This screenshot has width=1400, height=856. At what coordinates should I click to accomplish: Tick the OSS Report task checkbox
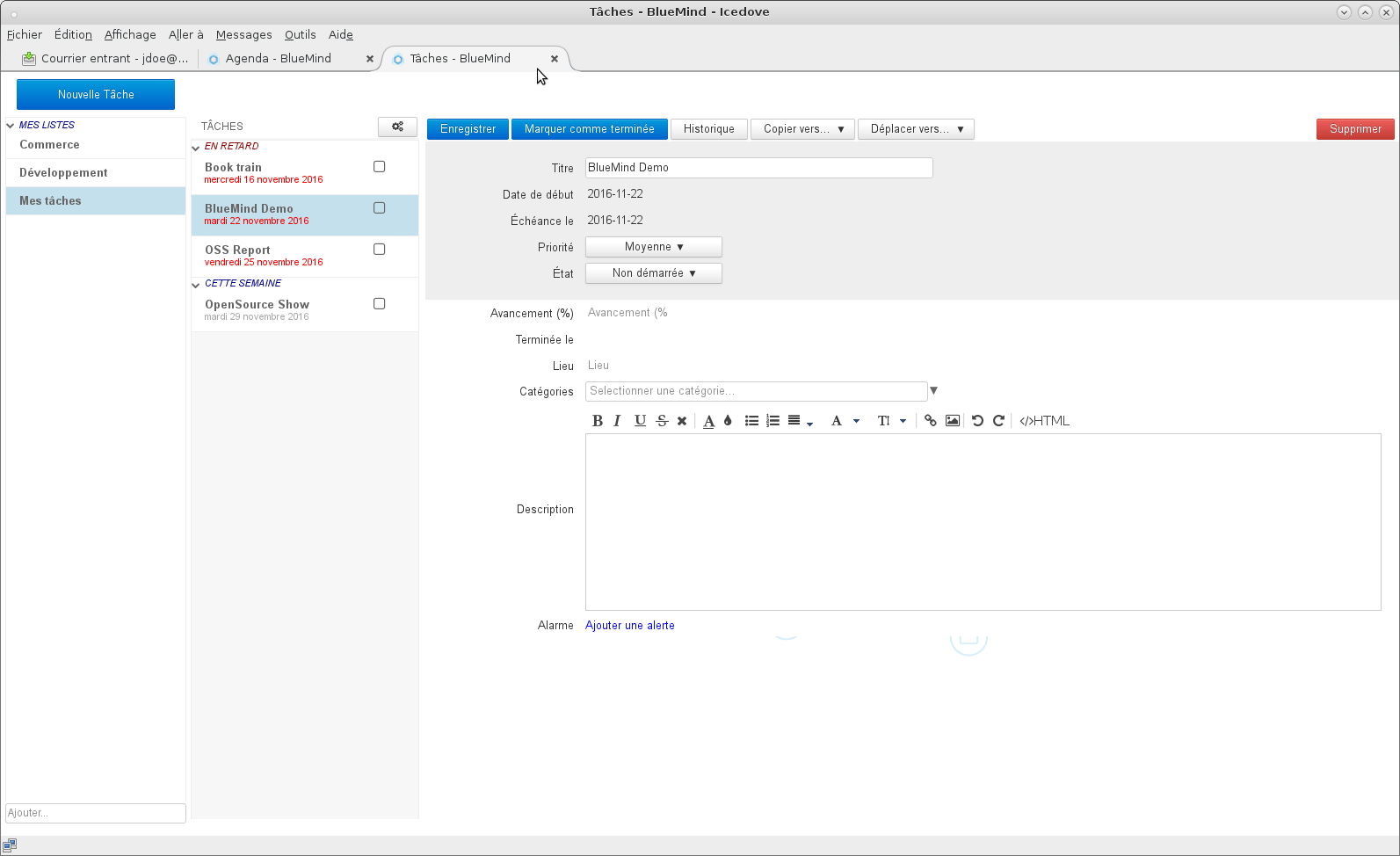pos(379,250)
